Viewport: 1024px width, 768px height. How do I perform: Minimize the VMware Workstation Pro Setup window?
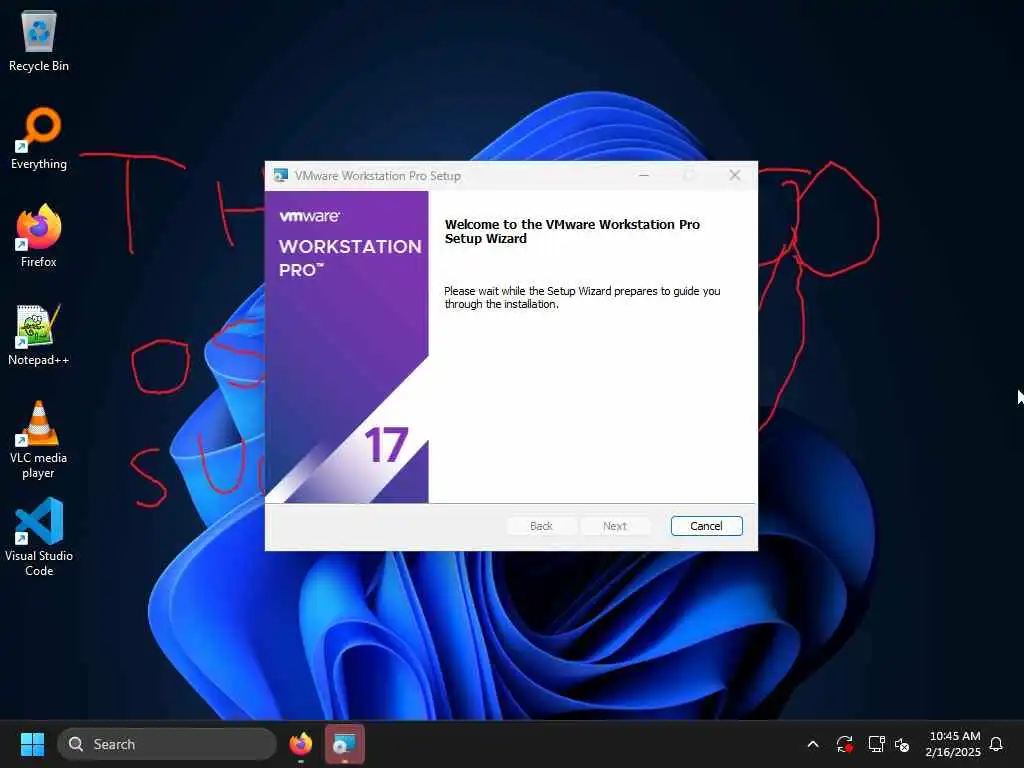(x=644, y=175)
